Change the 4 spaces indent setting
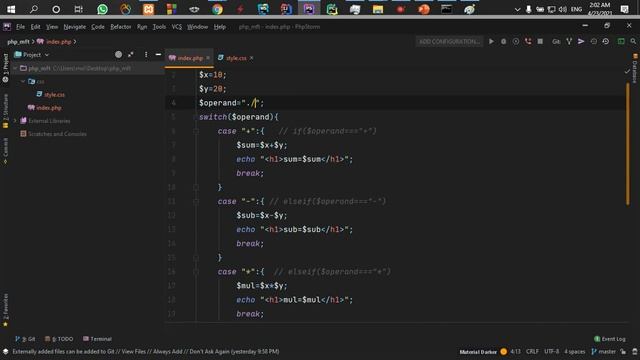The height and width of the screenshot is (360, 640). pos(575,351)
